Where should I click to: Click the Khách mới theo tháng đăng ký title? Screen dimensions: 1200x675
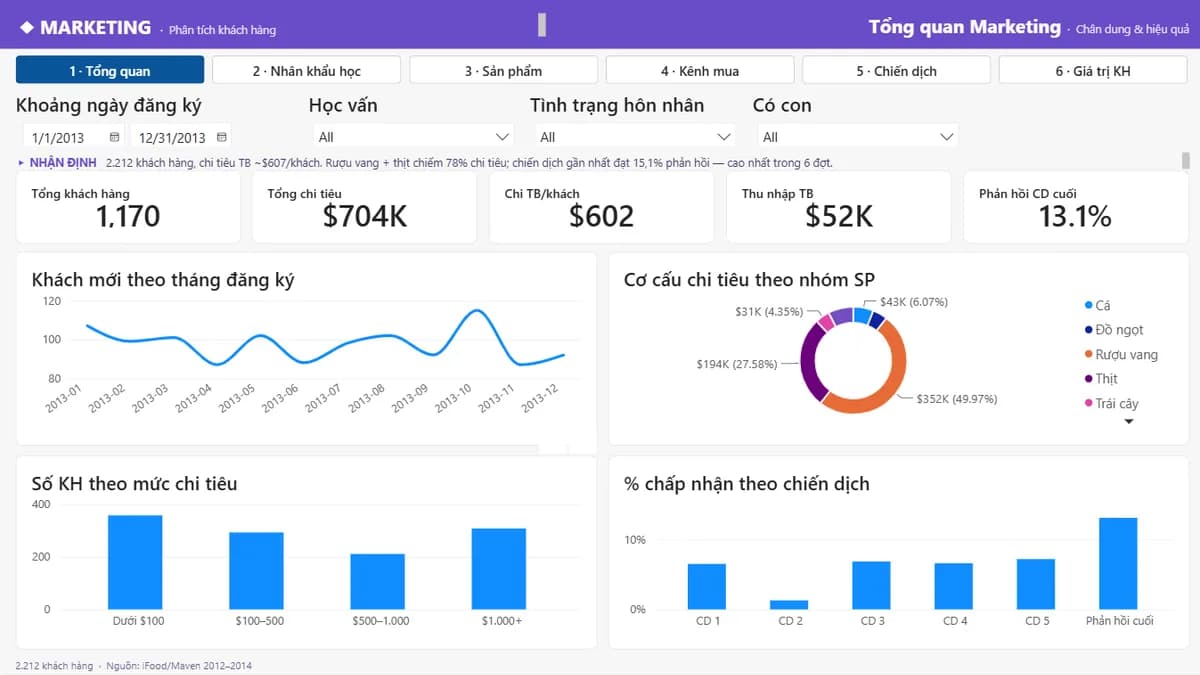163,280
